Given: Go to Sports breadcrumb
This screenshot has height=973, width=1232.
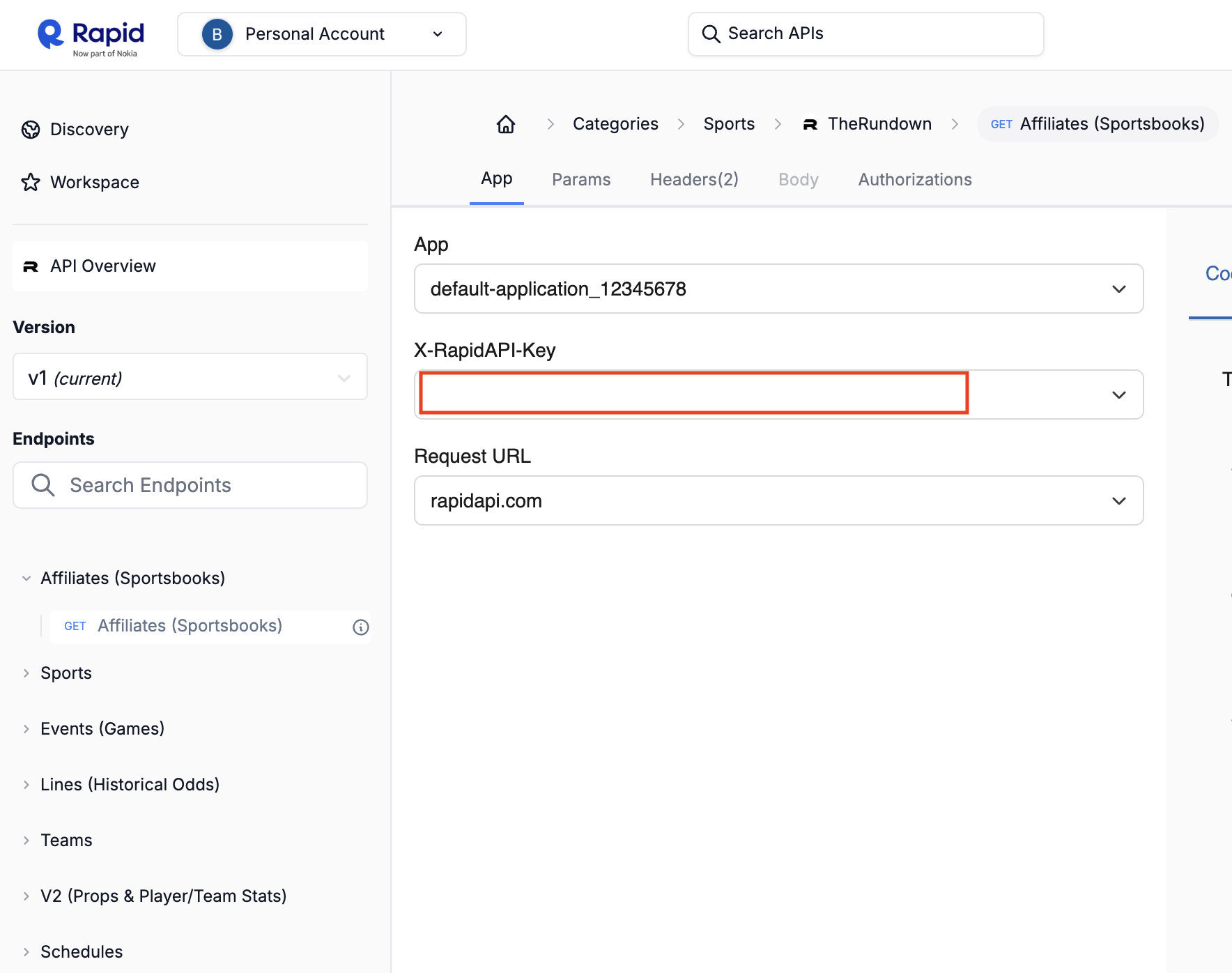Looking at the screenshot, I should click(x=729, y=124).
